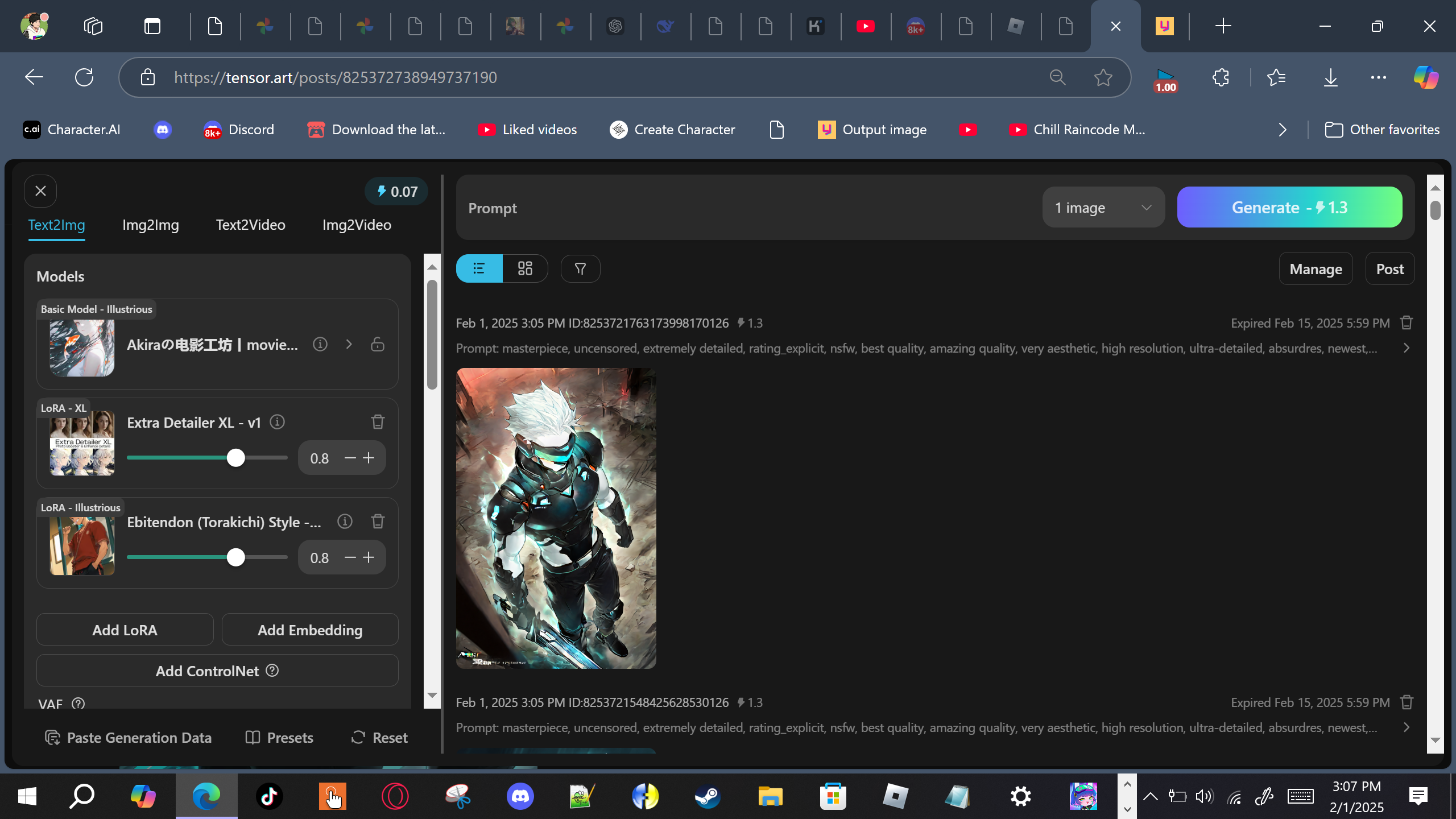Delete the first generation task
The image size is (1456, 819).
1407,323
